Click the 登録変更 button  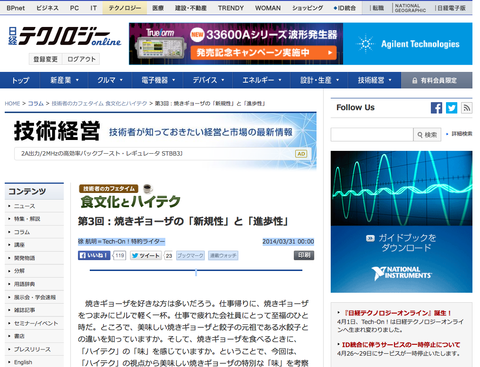coord(46,59)
